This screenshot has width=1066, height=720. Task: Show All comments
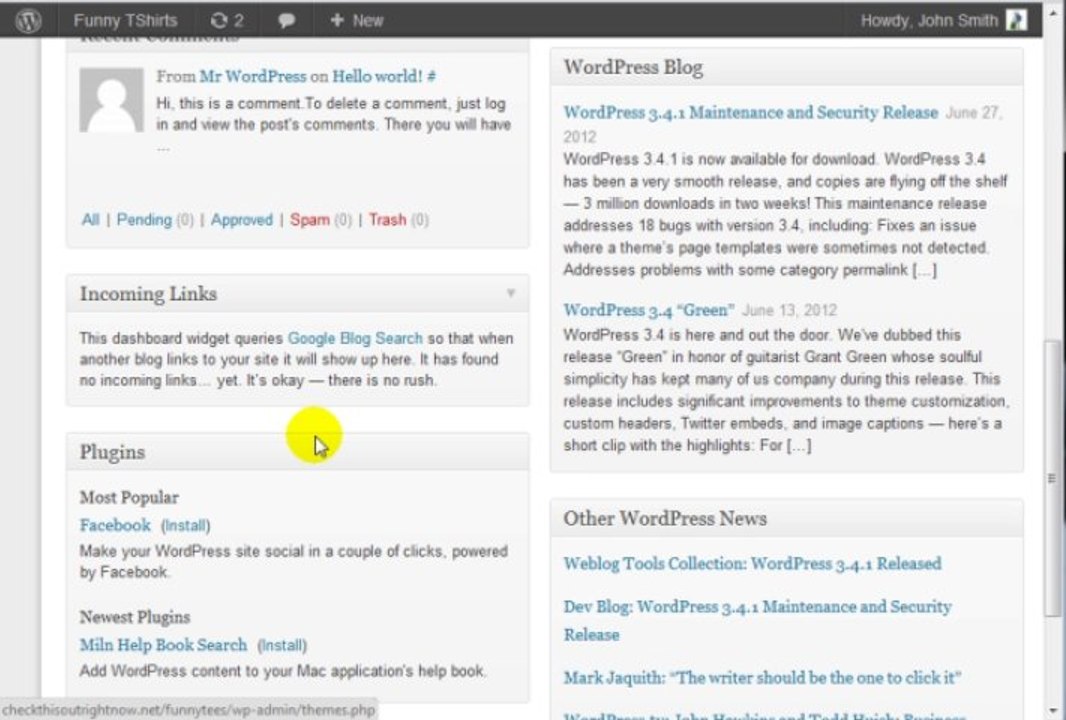click(x=90, y=220)
